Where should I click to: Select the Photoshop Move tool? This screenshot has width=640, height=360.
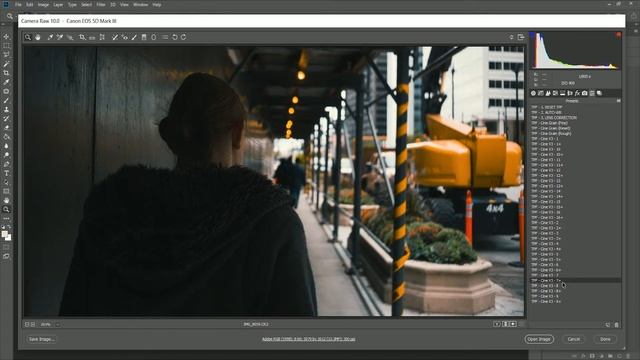point(6,36)
